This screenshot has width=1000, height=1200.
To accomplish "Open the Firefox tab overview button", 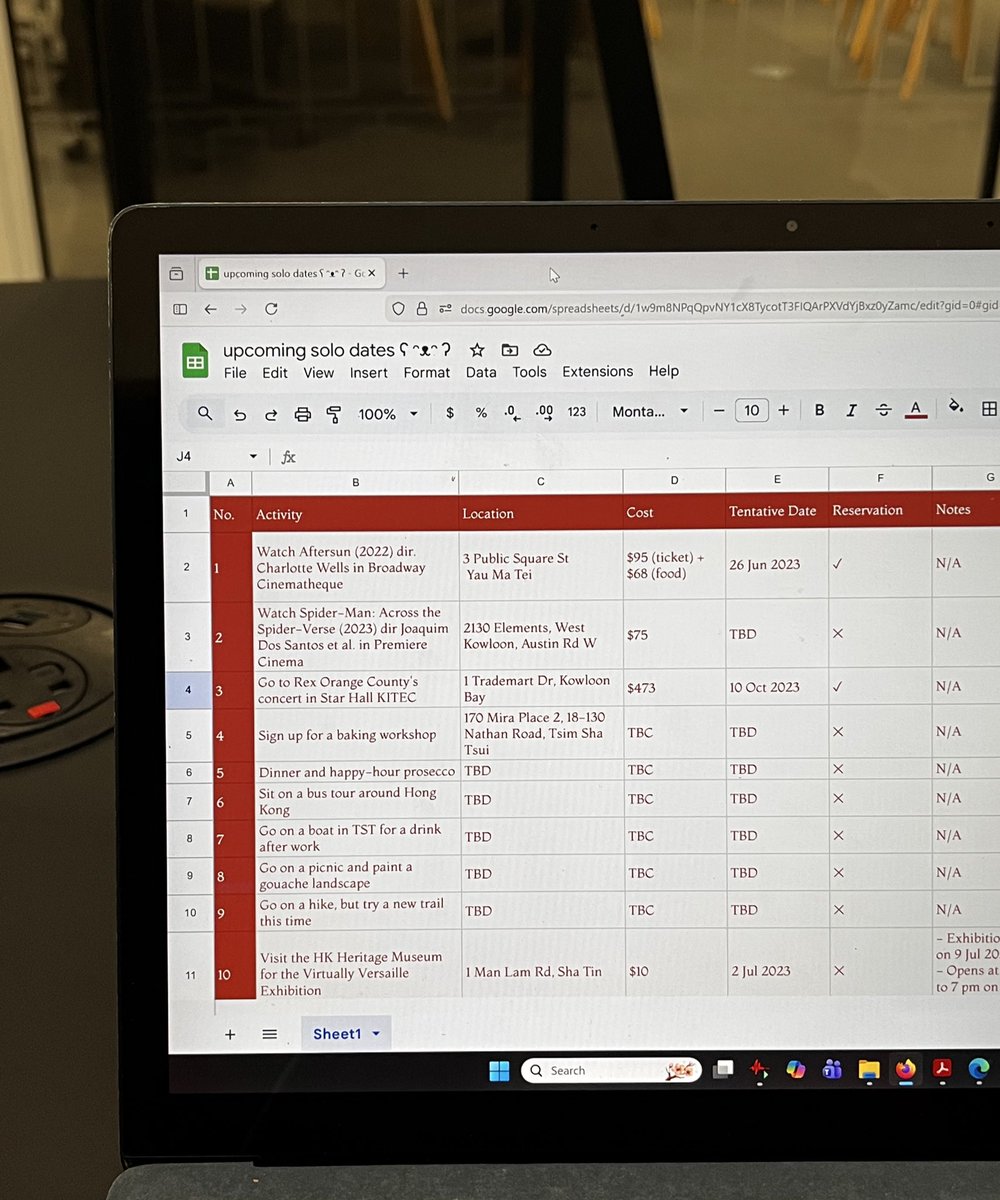I will (176, 273).
